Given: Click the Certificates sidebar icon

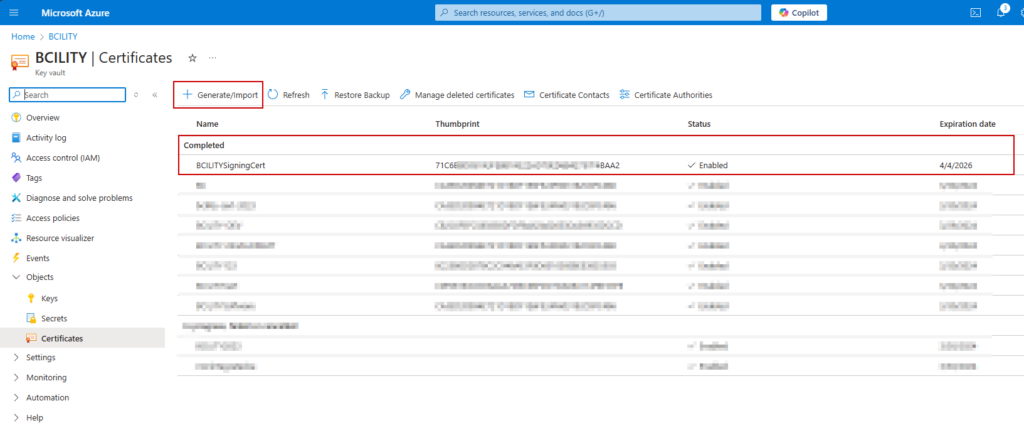Looking at the screenshot, I should 30,338.
